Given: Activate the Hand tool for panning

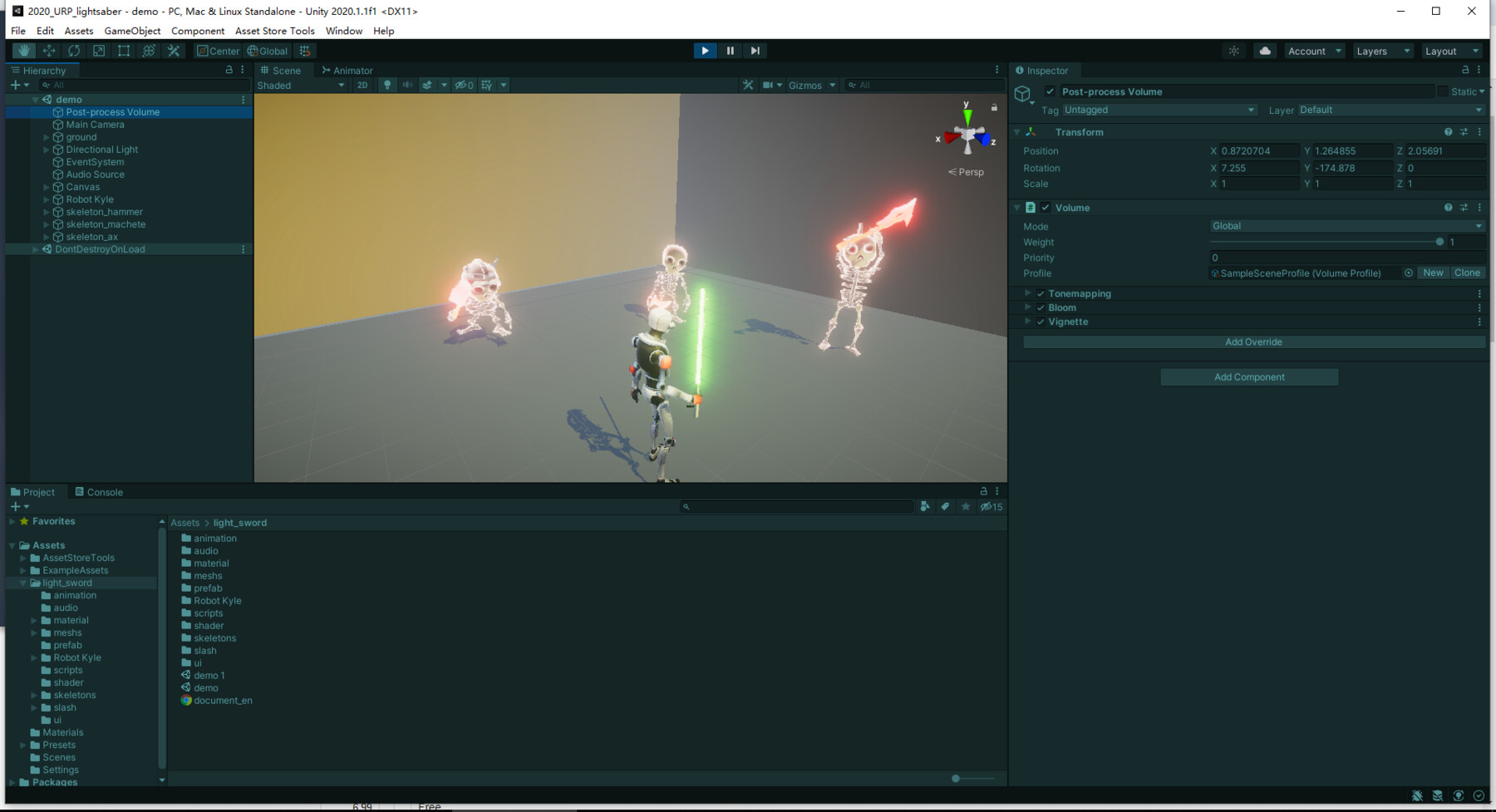Looking at the screenshot, I should point(23,50).
